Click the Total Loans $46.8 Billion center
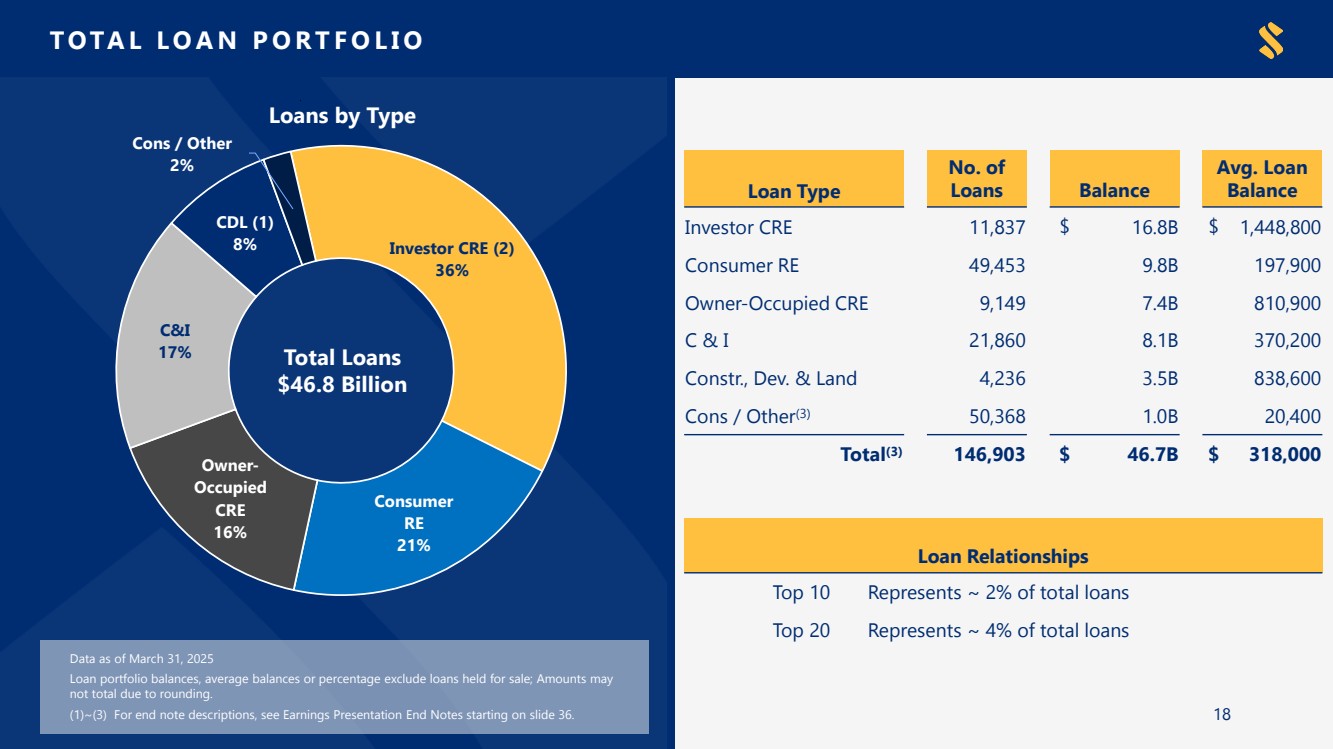1333x749 pixels. click(342, 371)
